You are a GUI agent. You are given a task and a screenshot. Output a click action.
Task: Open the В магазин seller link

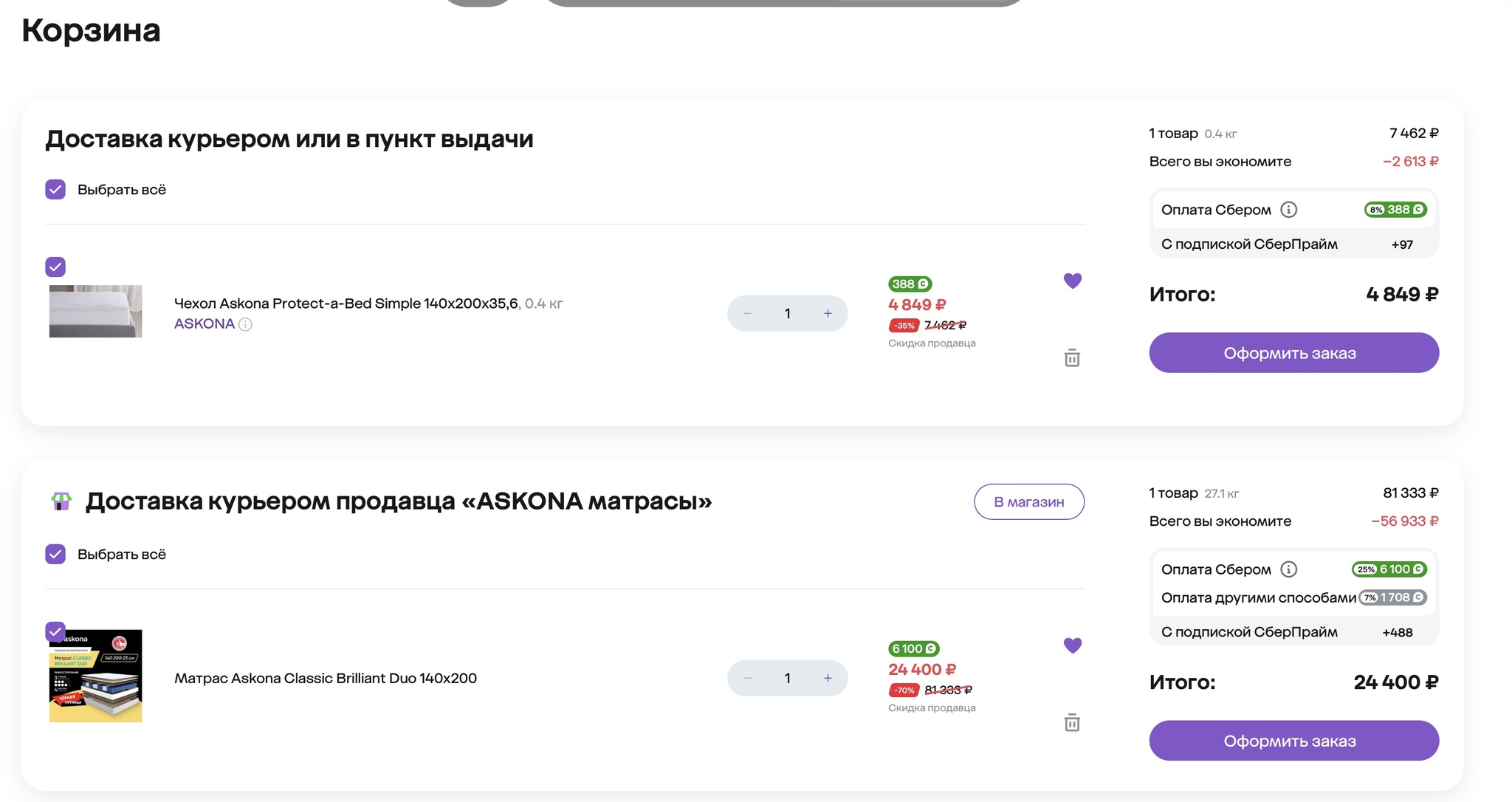pos(1028,502)
